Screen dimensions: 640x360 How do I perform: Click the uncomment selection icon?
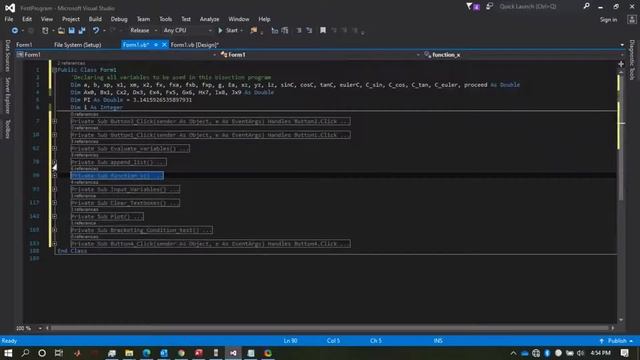coord(309,31)
